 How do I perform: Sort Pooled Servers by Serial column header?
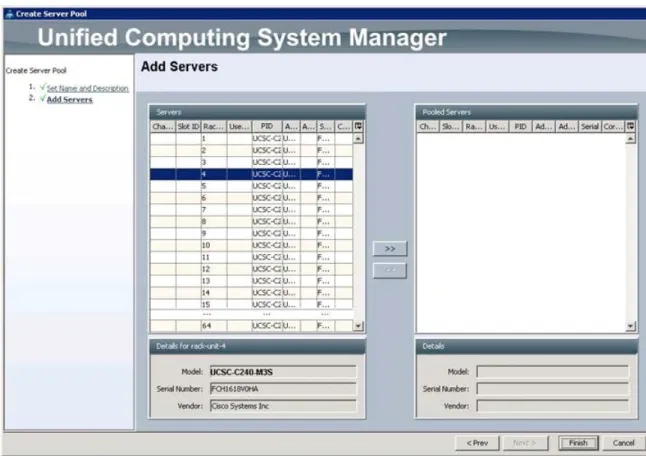point(590,126)
